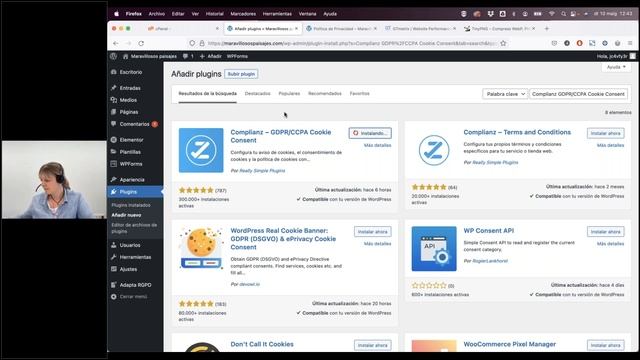Switch to the Favoritos tab

tap(360, 94)
